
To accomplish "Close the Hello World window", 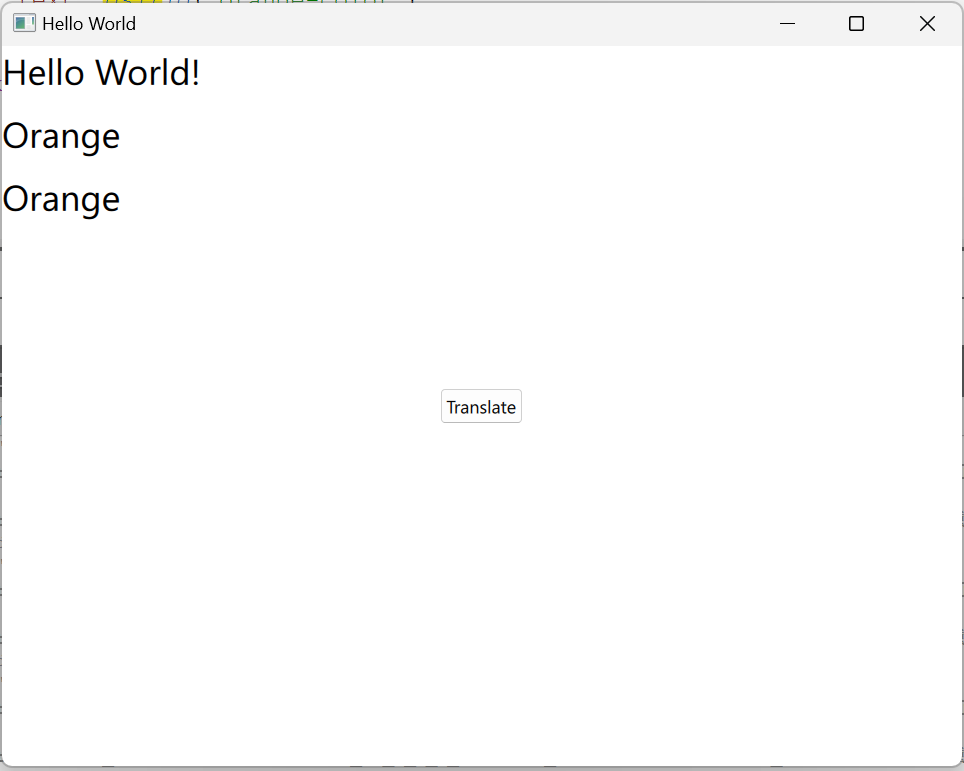I will [927, 24].
